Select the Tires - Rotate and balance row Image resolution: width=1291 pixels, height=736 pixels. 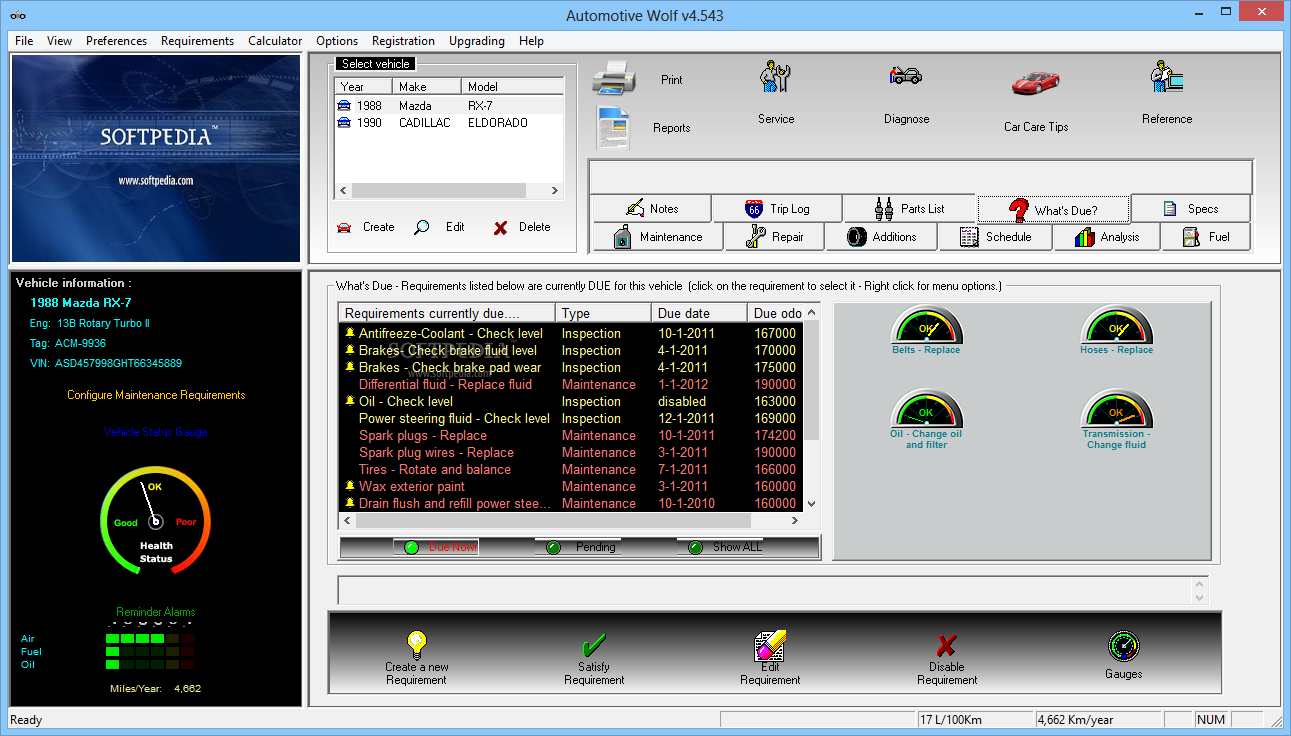click(570, 469)
